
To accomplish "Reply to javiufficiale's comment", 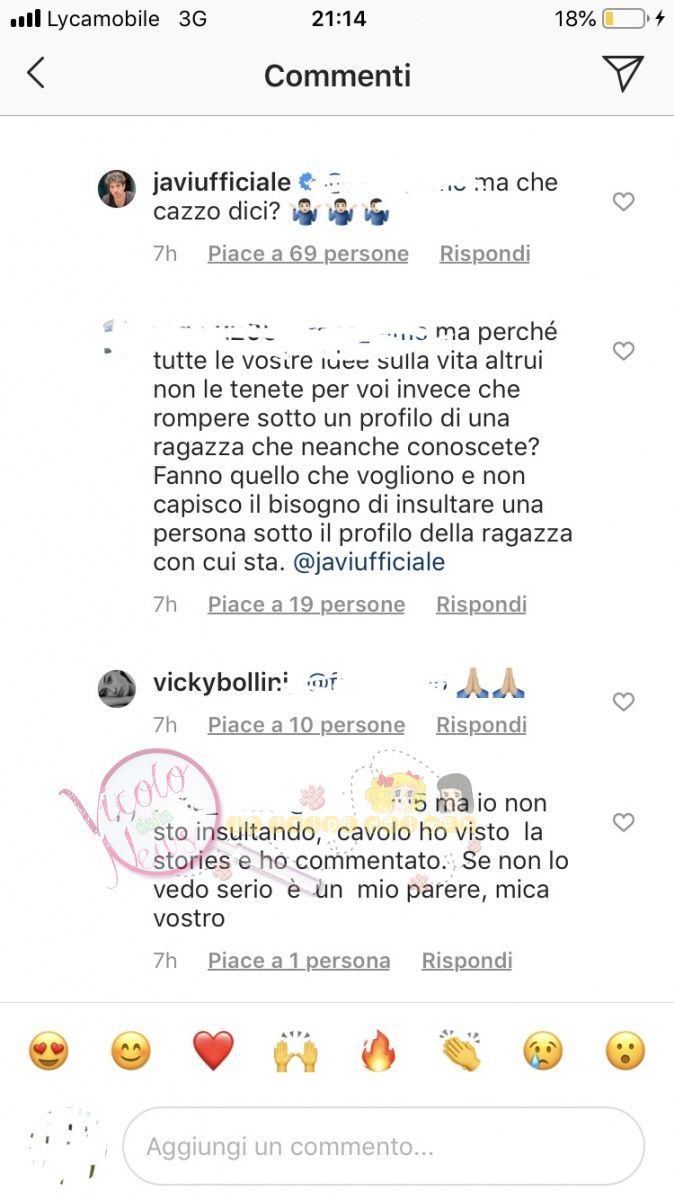I will pyautogui.click(x=485, y=254).
